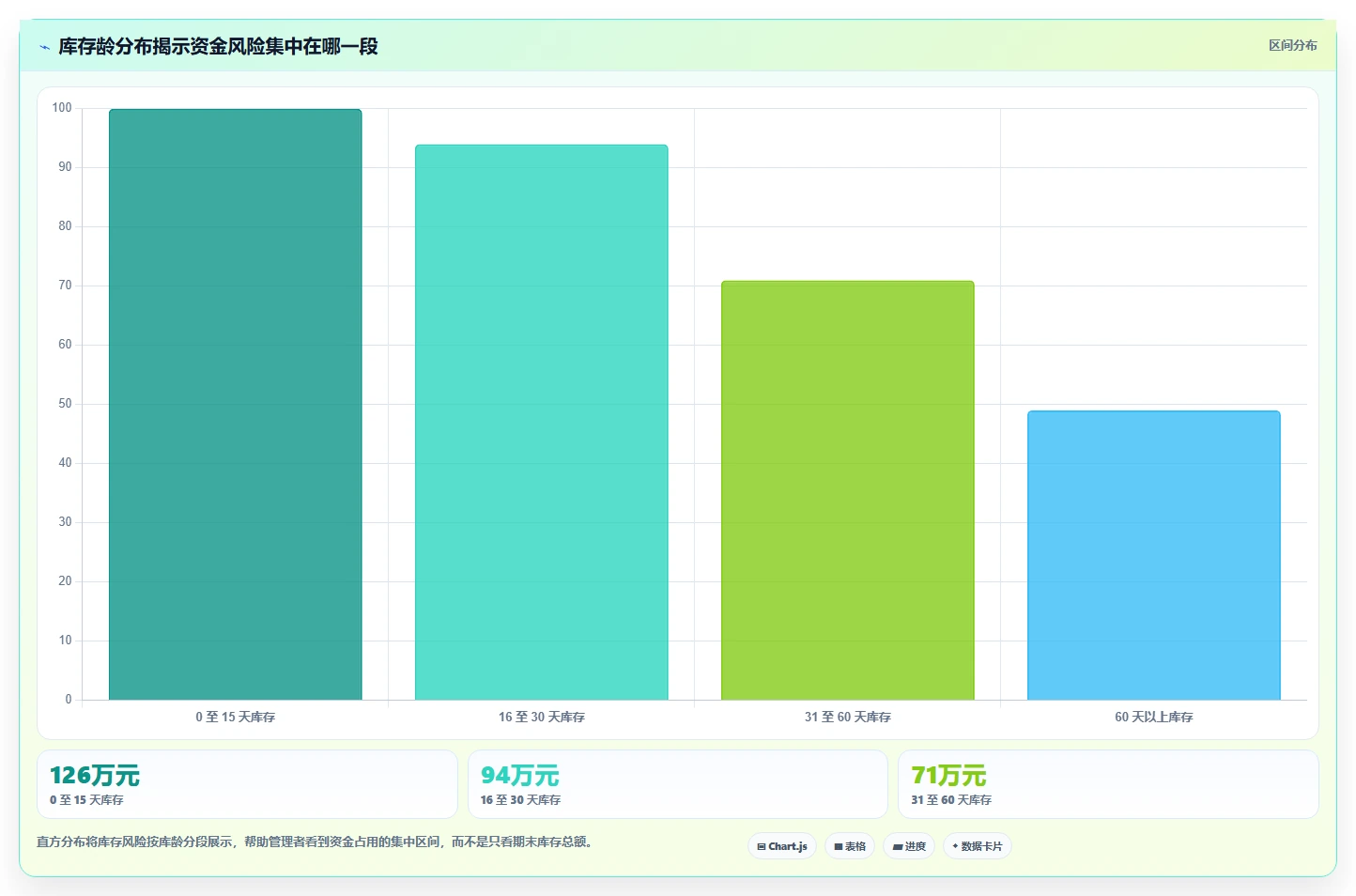Click the Chart.js tag
Screen dimensions: 1356x896
(782, 846)
